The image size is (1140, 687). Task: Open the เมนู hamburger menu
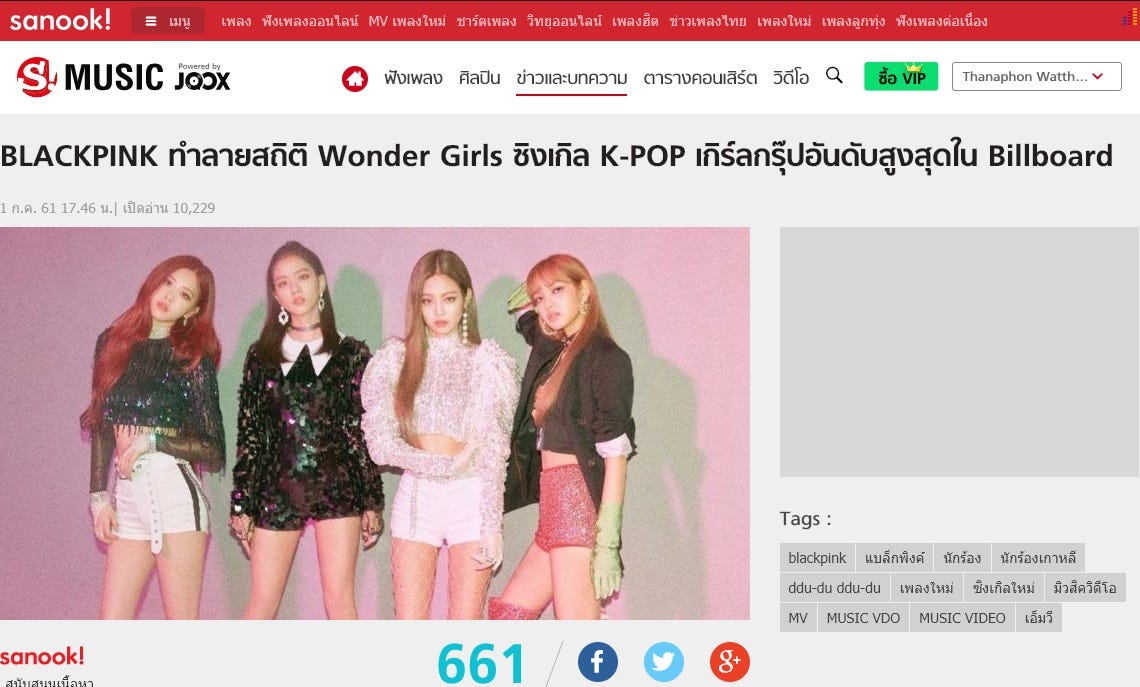pyautogui.click(x=168, y=21)
